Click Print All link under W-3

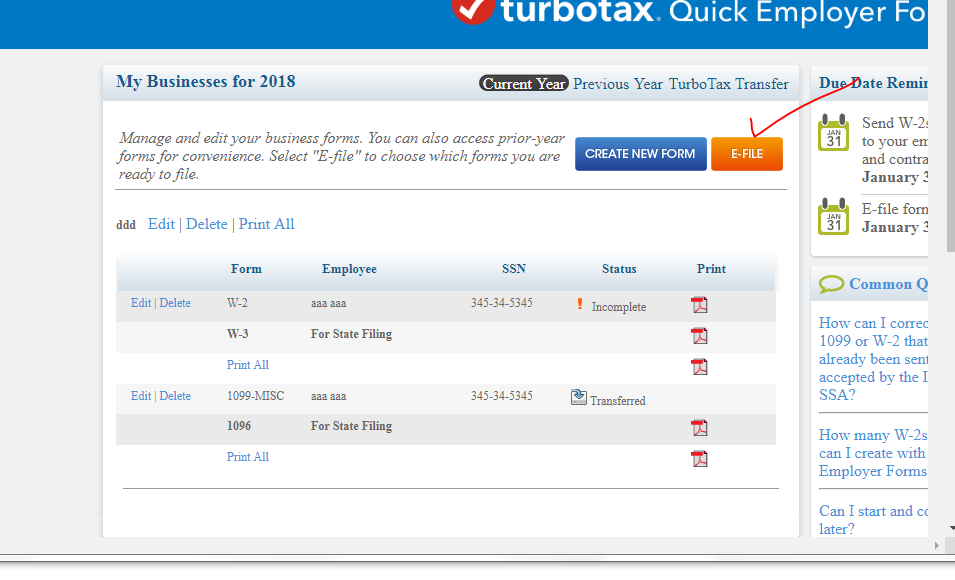pyautogui.click(x=247, y=365)
